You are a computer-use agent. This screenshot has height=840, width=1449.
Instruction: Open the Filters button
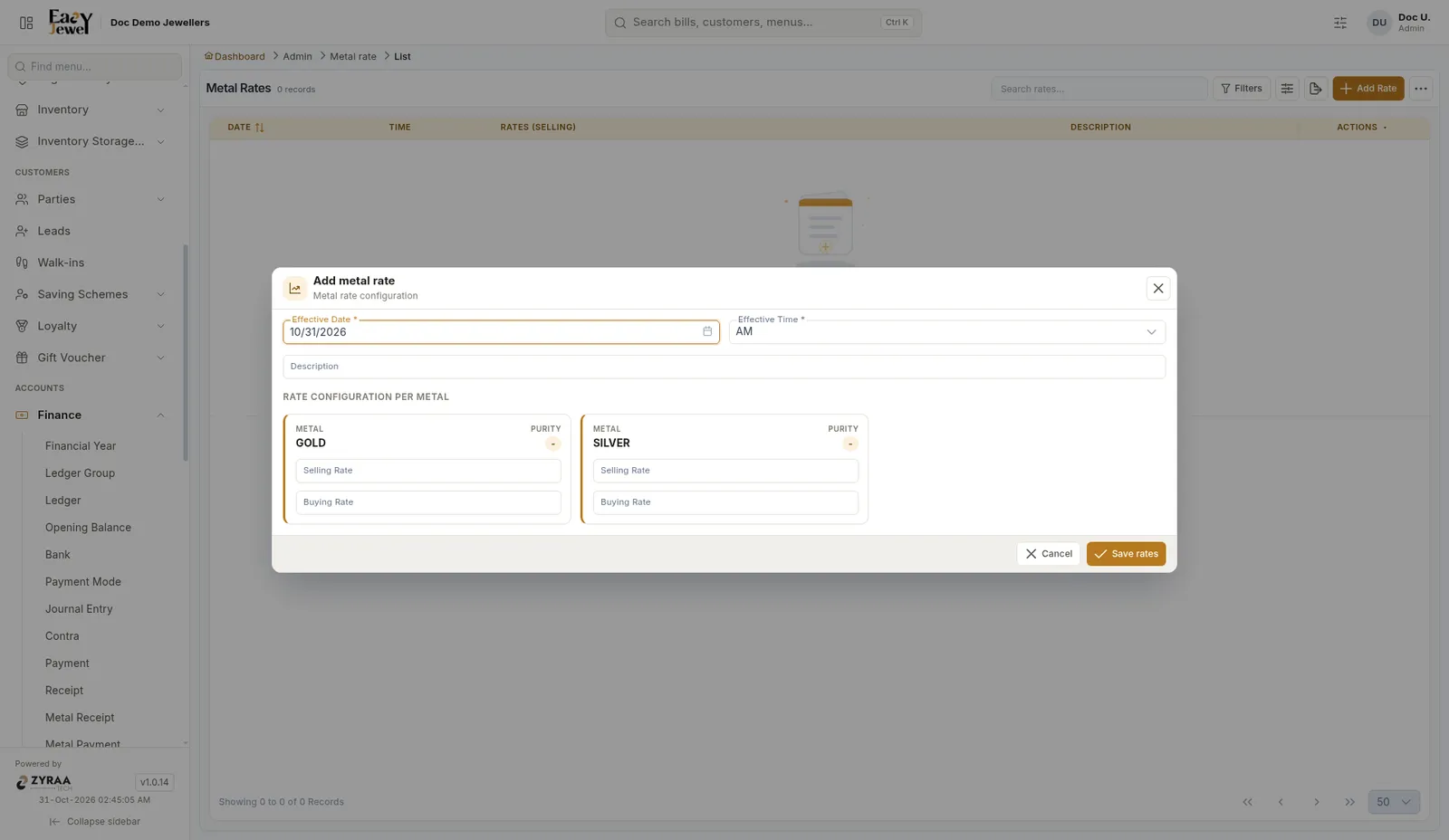(1241, 89)
